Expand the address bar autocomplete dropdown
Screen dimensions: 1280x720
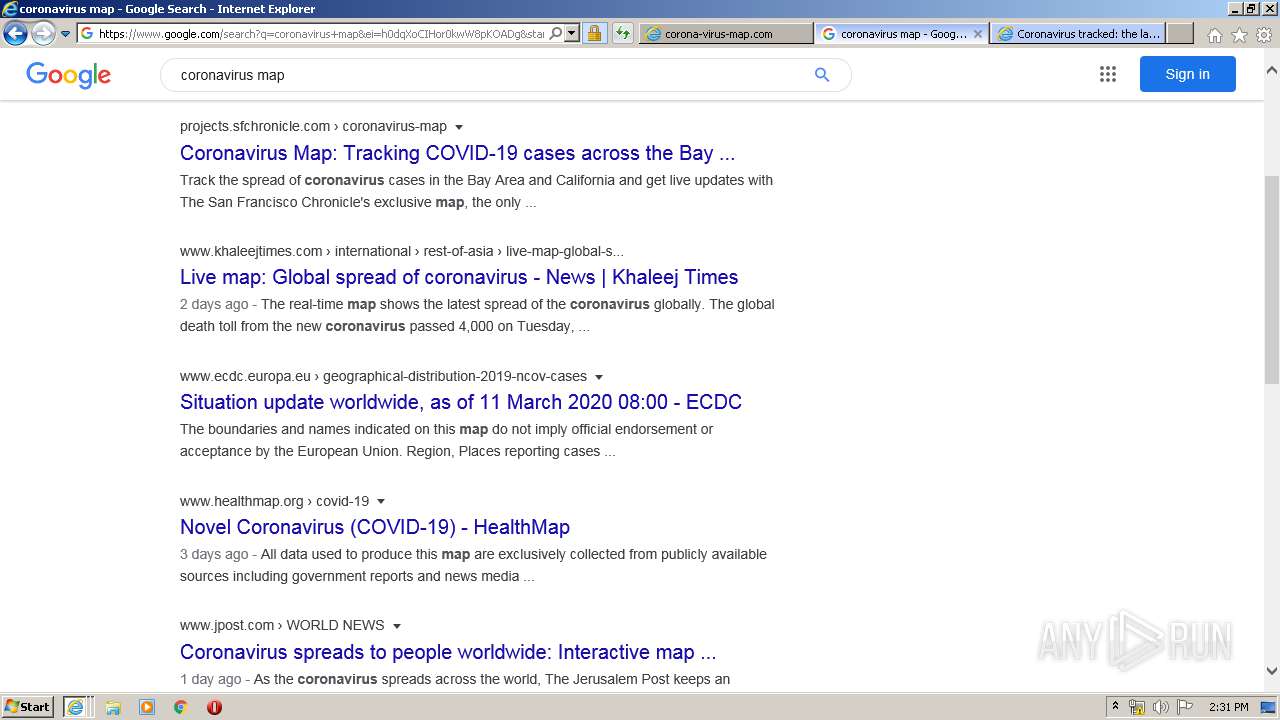pos(571,33)
